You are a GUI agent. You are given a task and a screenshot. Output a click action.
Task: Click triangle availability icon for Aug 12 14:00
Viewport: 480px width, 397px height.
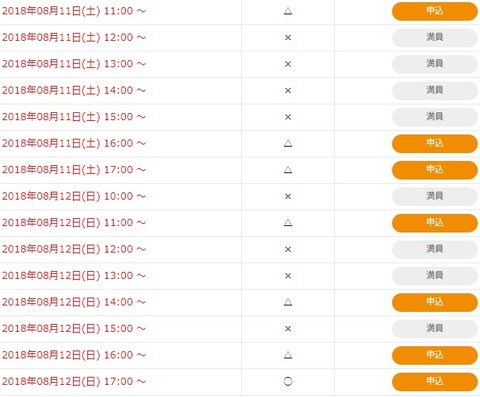(288, 302)
